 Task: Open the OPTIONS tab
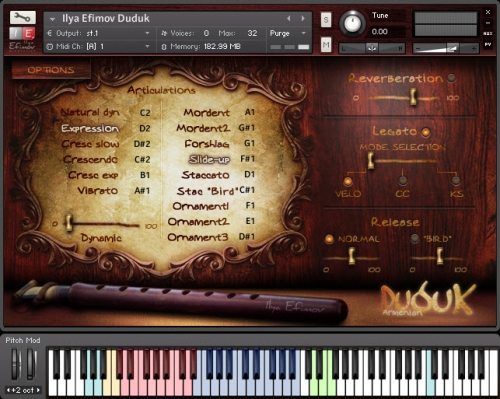(51, 70)
